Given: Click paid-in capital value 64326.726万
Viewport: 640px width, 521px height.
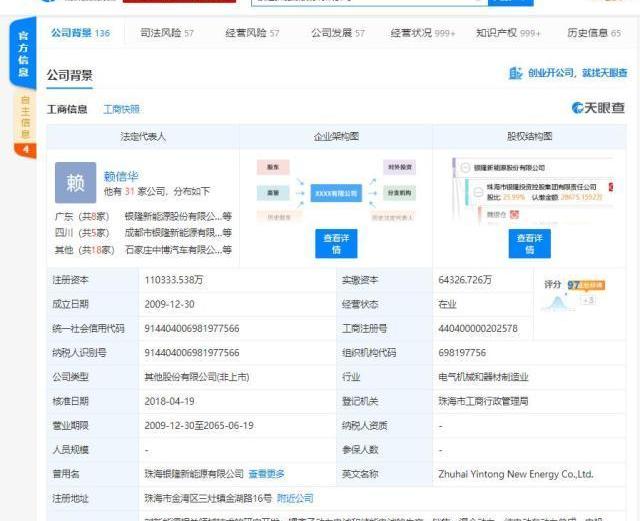Looking at the screenshot, I should tap(464, 280).
